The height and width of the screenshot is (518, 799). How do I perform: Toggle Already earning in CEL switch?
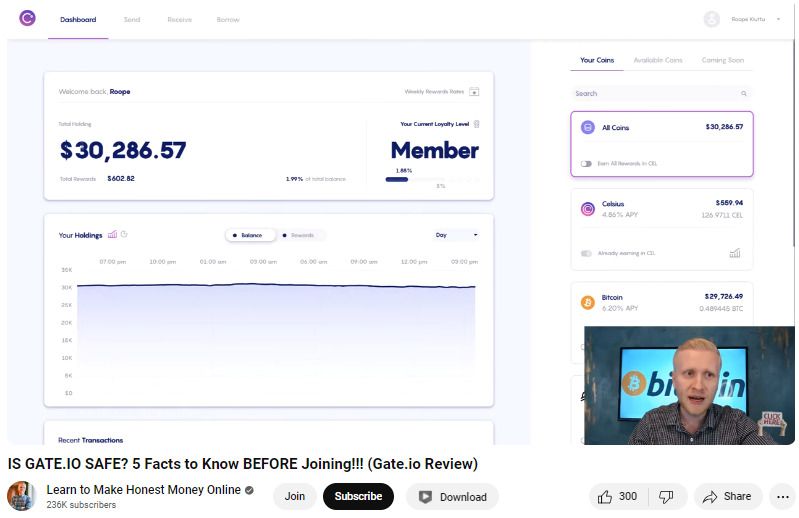[586, 253]
